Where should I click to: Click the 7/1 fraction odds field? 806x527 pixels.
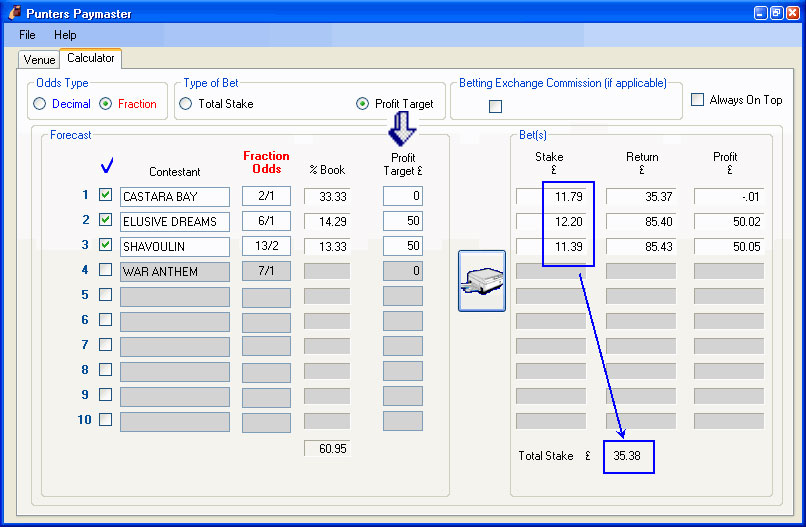[x=266, y=271]
